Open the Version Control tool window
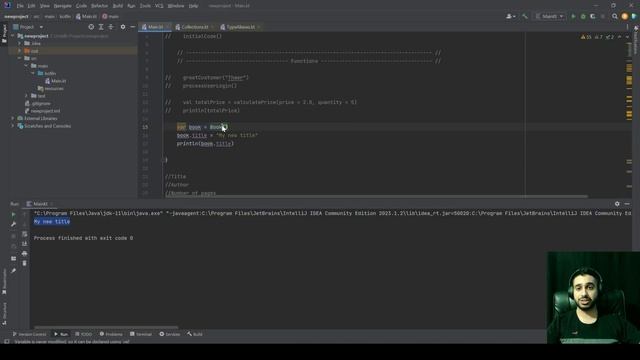The image size is (640, 360). [29, 334]
